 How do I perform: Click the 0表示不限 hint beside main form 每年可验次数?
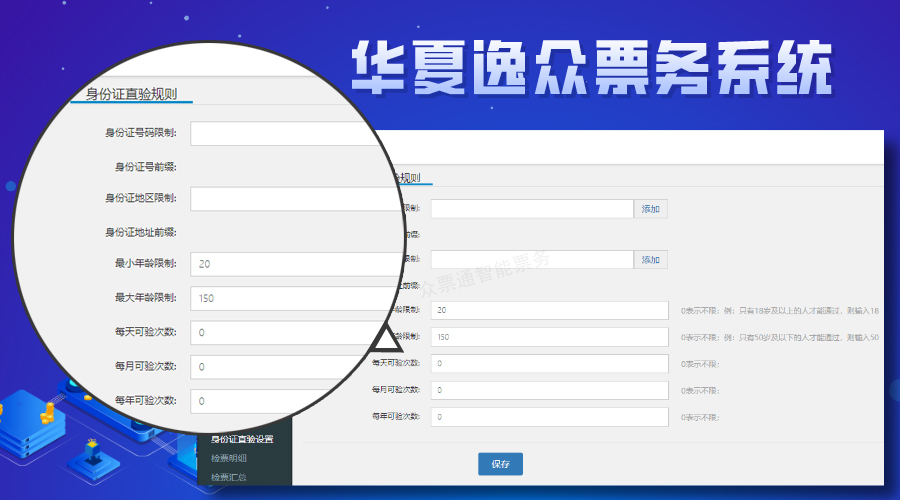[x=700, y=417]
